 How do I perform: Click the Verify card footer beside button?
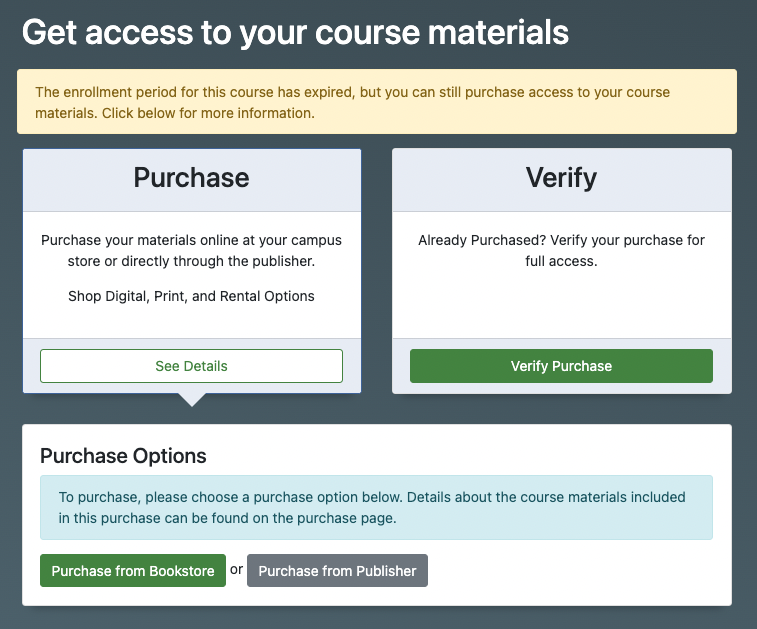[722, 366]
